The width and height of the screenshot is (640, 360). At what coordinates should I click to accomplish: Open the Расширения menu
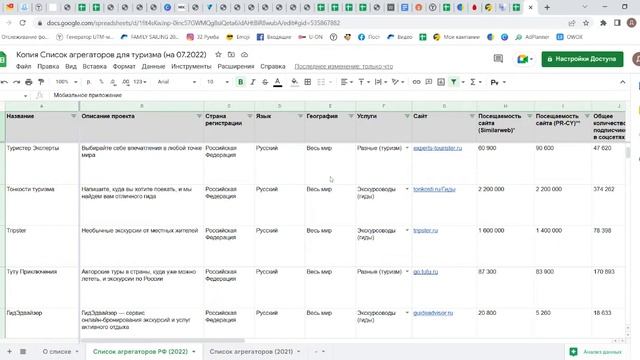(236, 66)
